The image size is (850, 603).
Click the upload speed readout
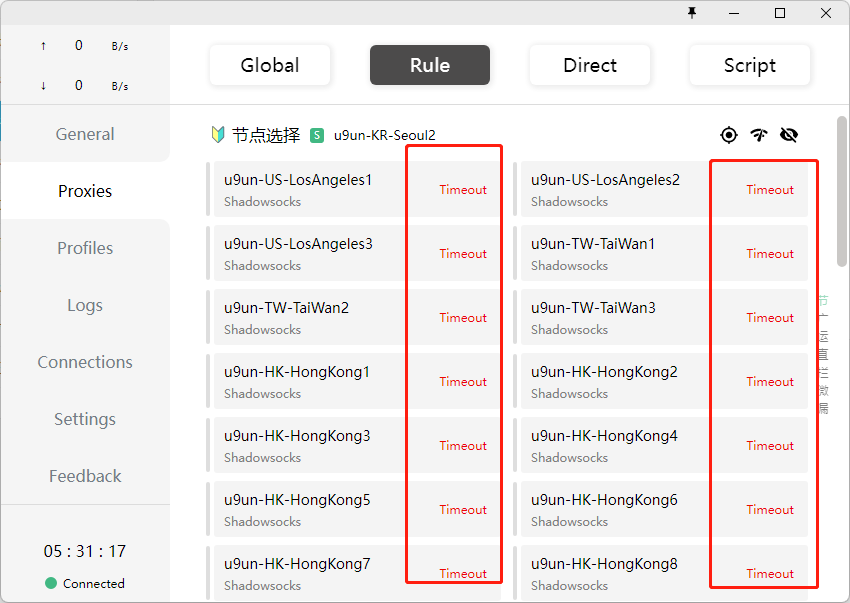click(85, 46)
